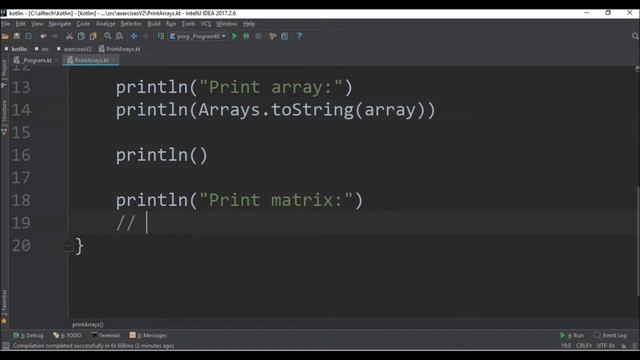
Task: Click the compilation completed status message
Action: (x=93, y=346)
